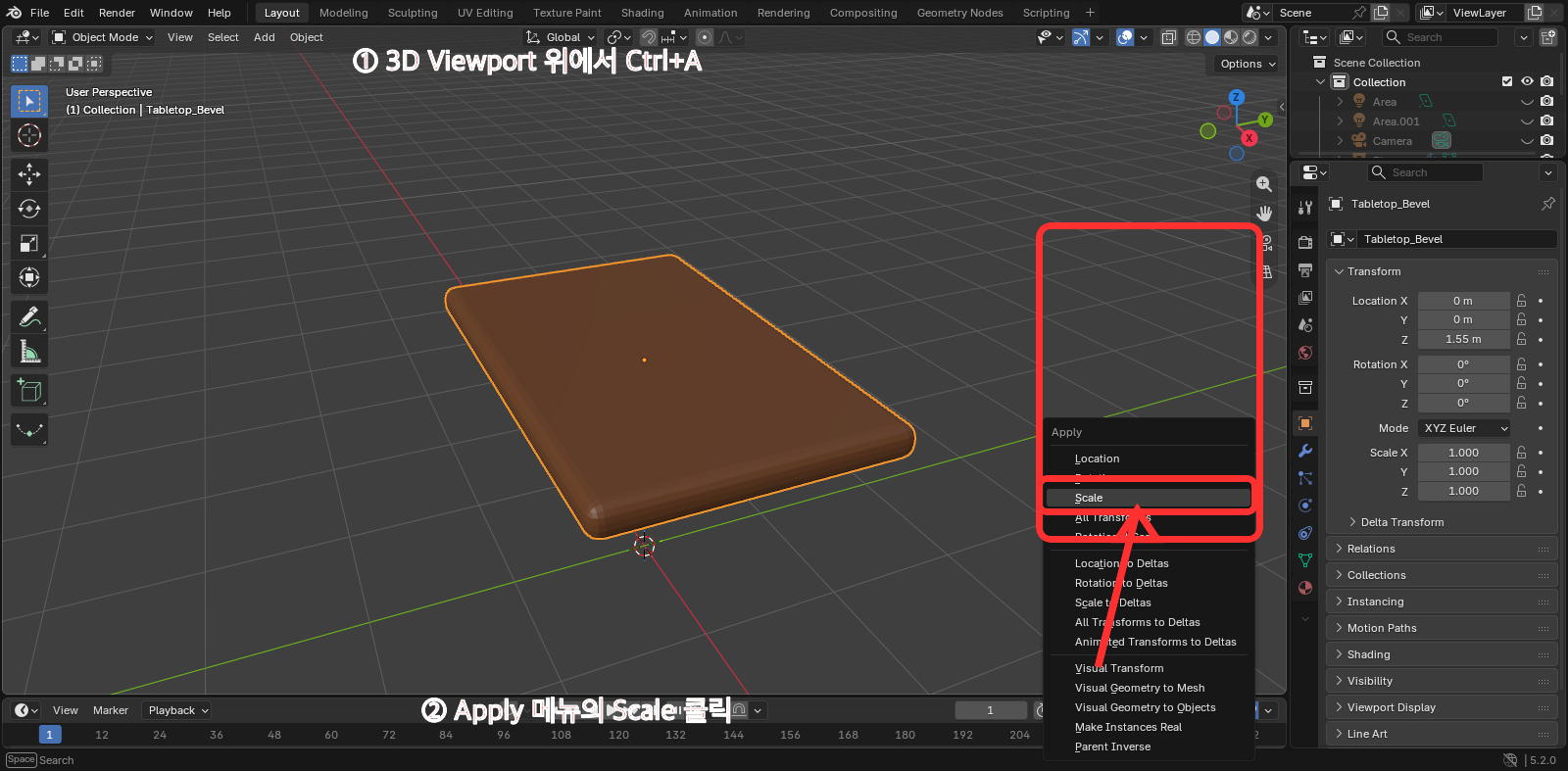Open the Output properties tab
Screen dimensions: 1568x771
coord(1305,269)
